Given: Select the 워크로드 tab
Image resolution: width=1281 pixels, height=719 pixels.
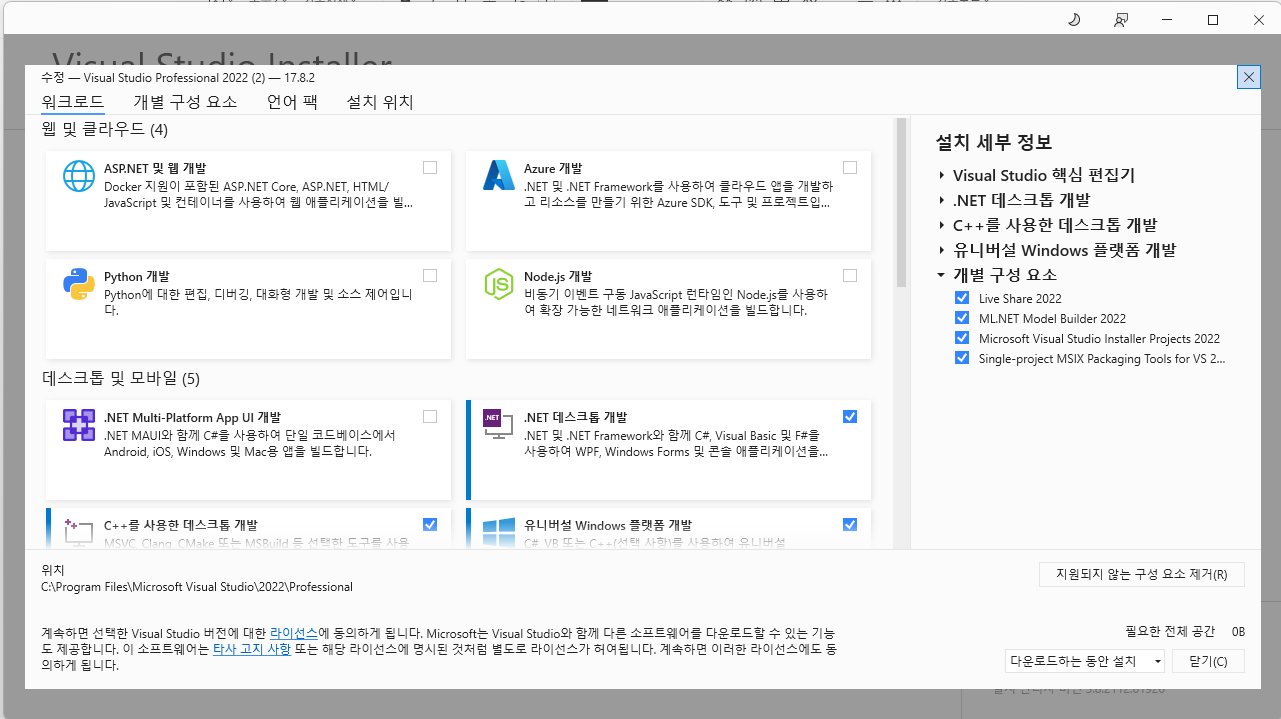Looking at the screenshot, I should point(72,102).
